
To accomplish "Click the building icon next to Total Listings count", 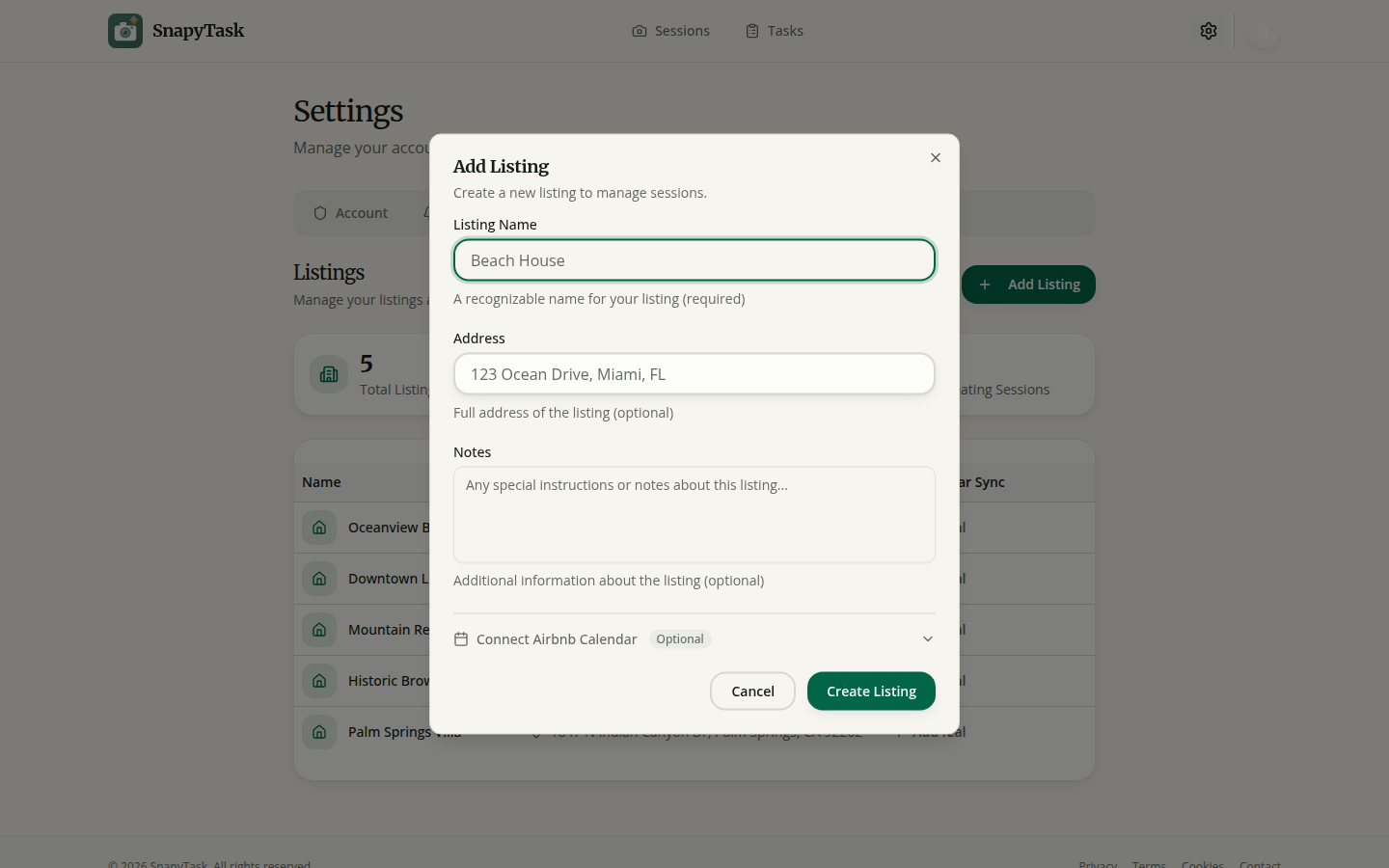I will (329, 374).
